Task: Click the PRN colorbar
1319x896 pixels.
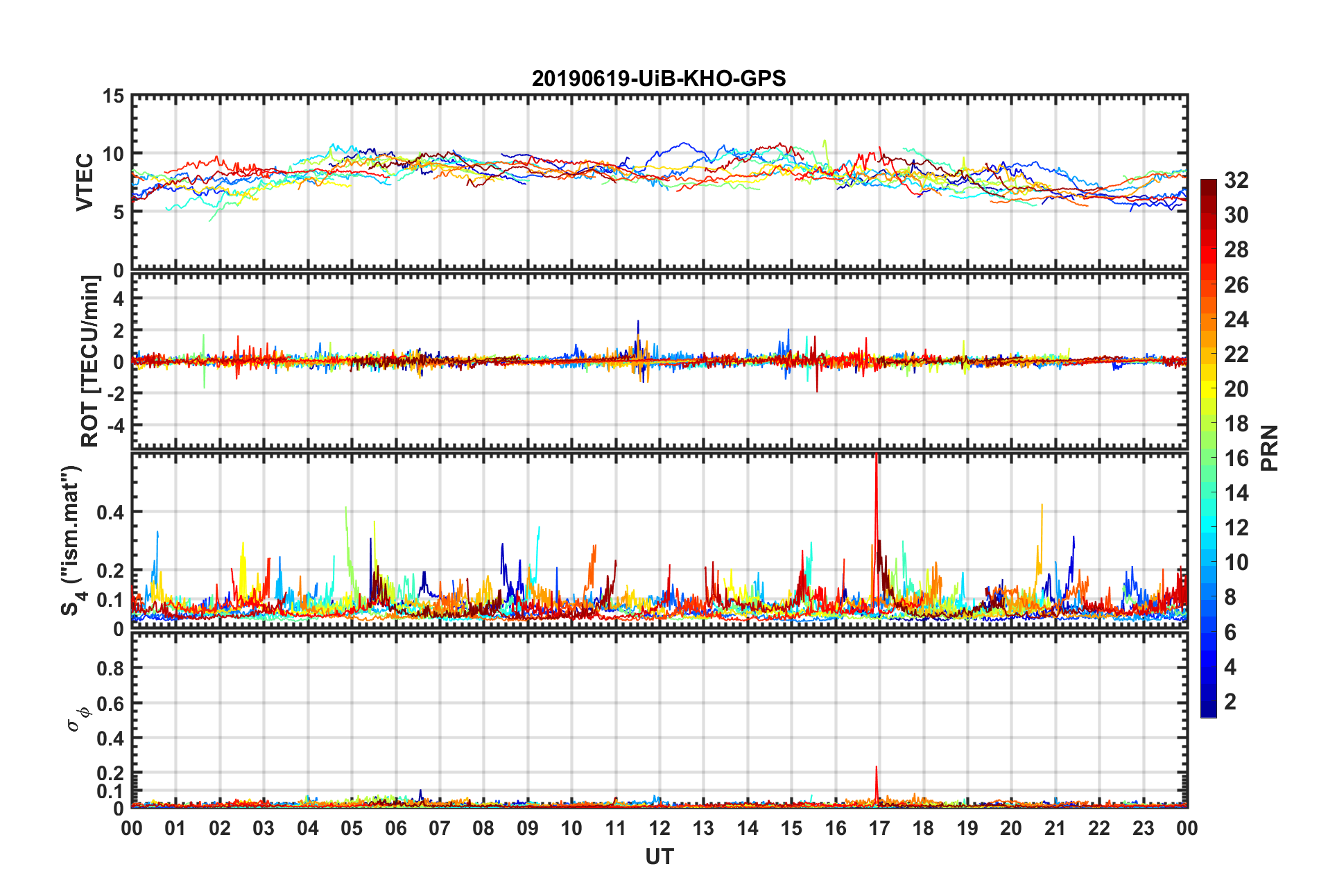Action: [x=1209, y=449]
